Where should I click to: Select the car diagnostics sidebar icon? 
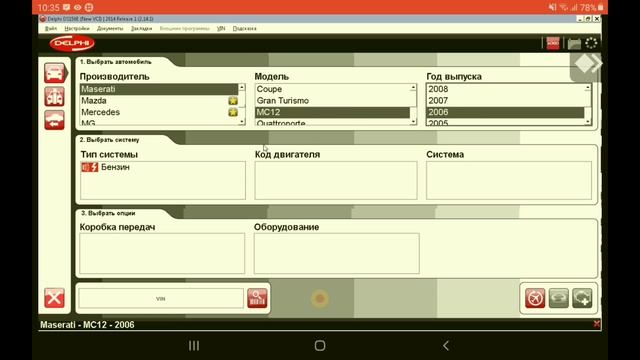click(x=55, y=73)
